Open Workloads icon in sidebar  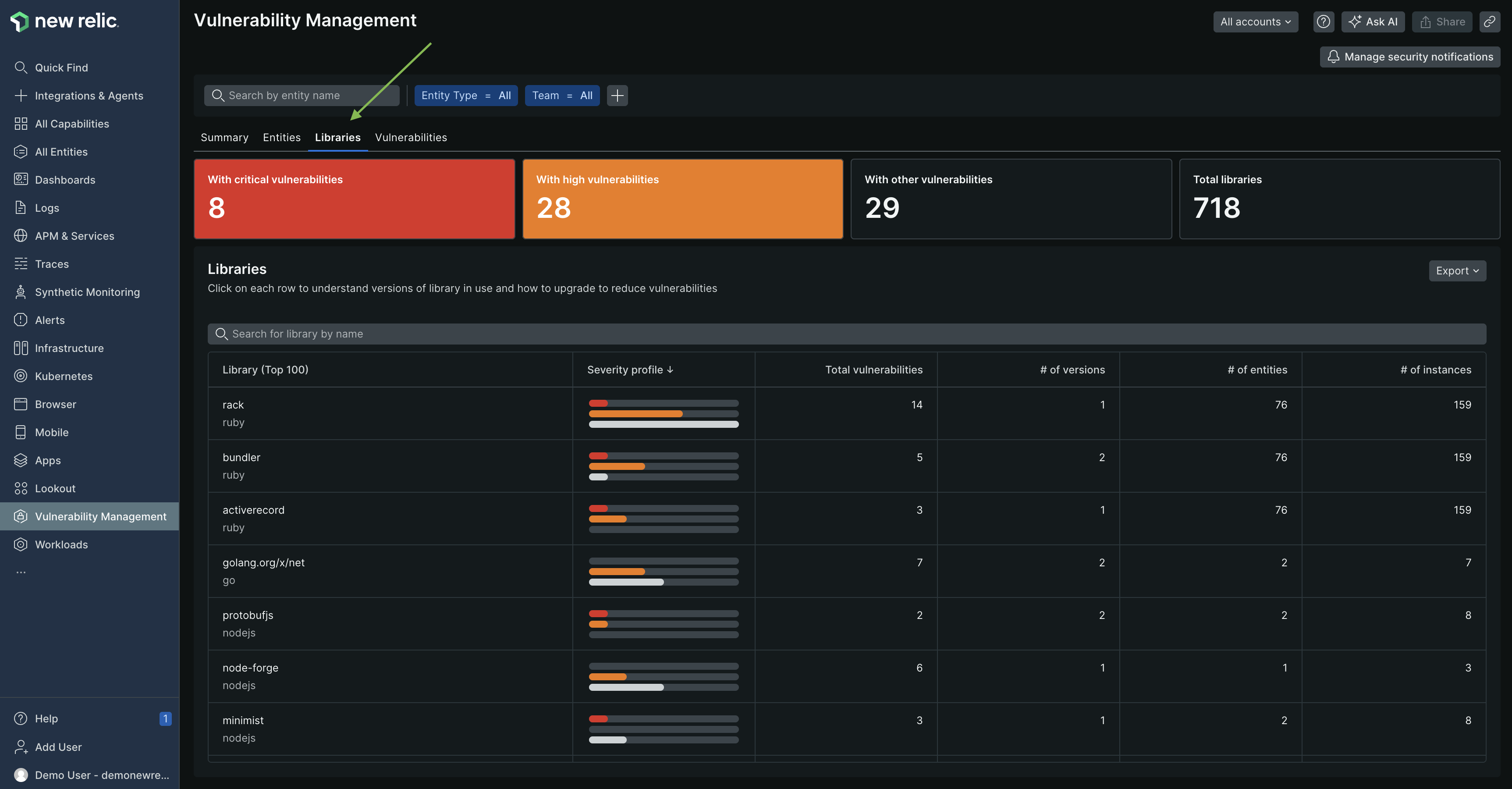coord(21,545)
